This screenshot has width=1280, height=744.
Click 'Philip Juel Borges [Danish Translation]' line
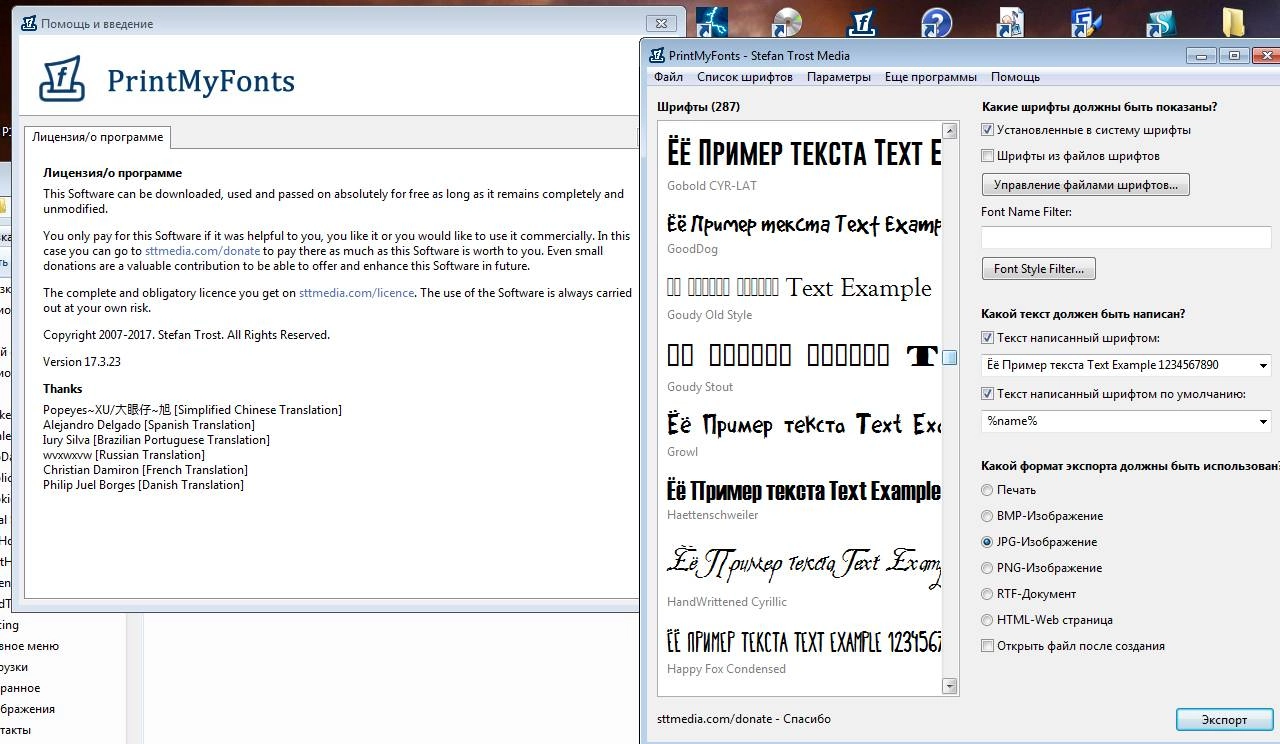tap(143, 485)
